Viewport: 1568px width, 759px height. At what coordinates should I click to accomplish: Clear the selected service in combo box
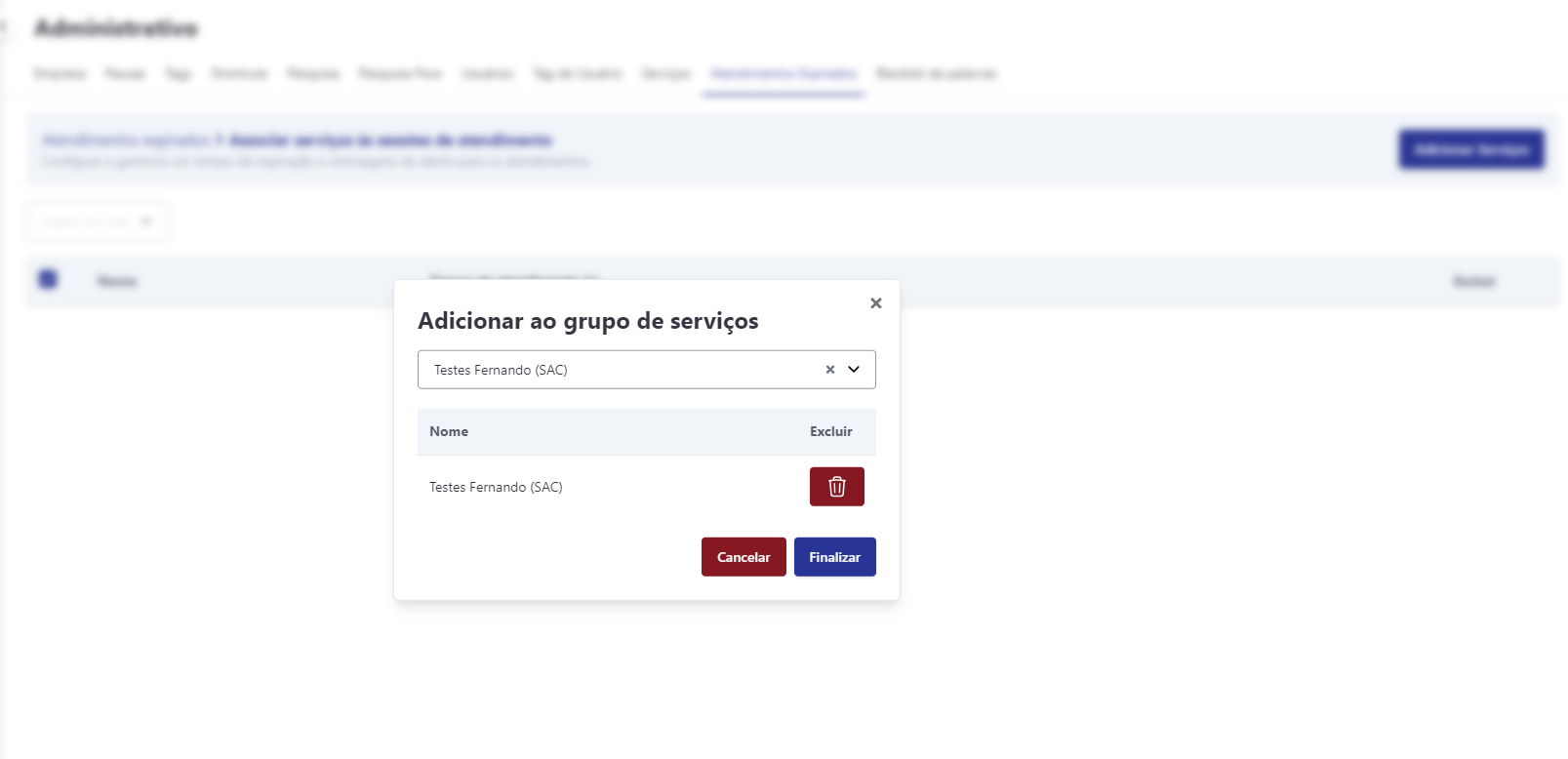(829, 370)
